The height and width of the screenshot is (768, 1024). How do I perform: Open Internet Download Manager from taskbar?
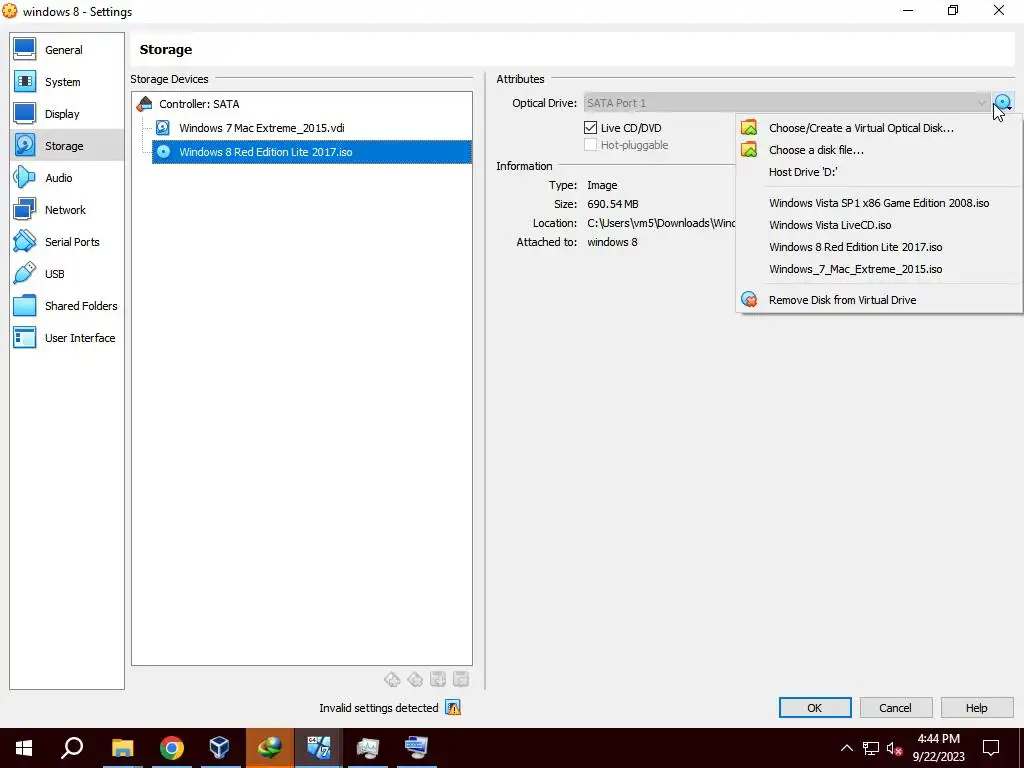(x=269, y=748)
